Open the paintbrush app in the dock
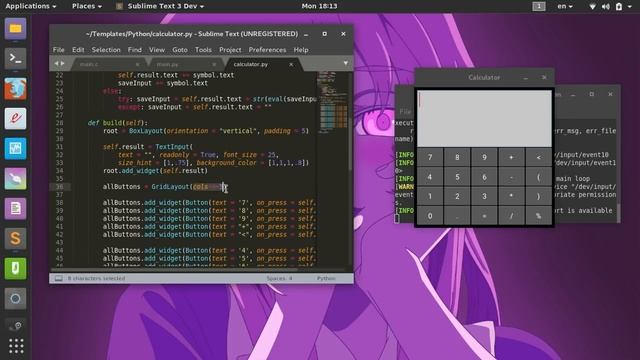 click(x=16, y=178)
